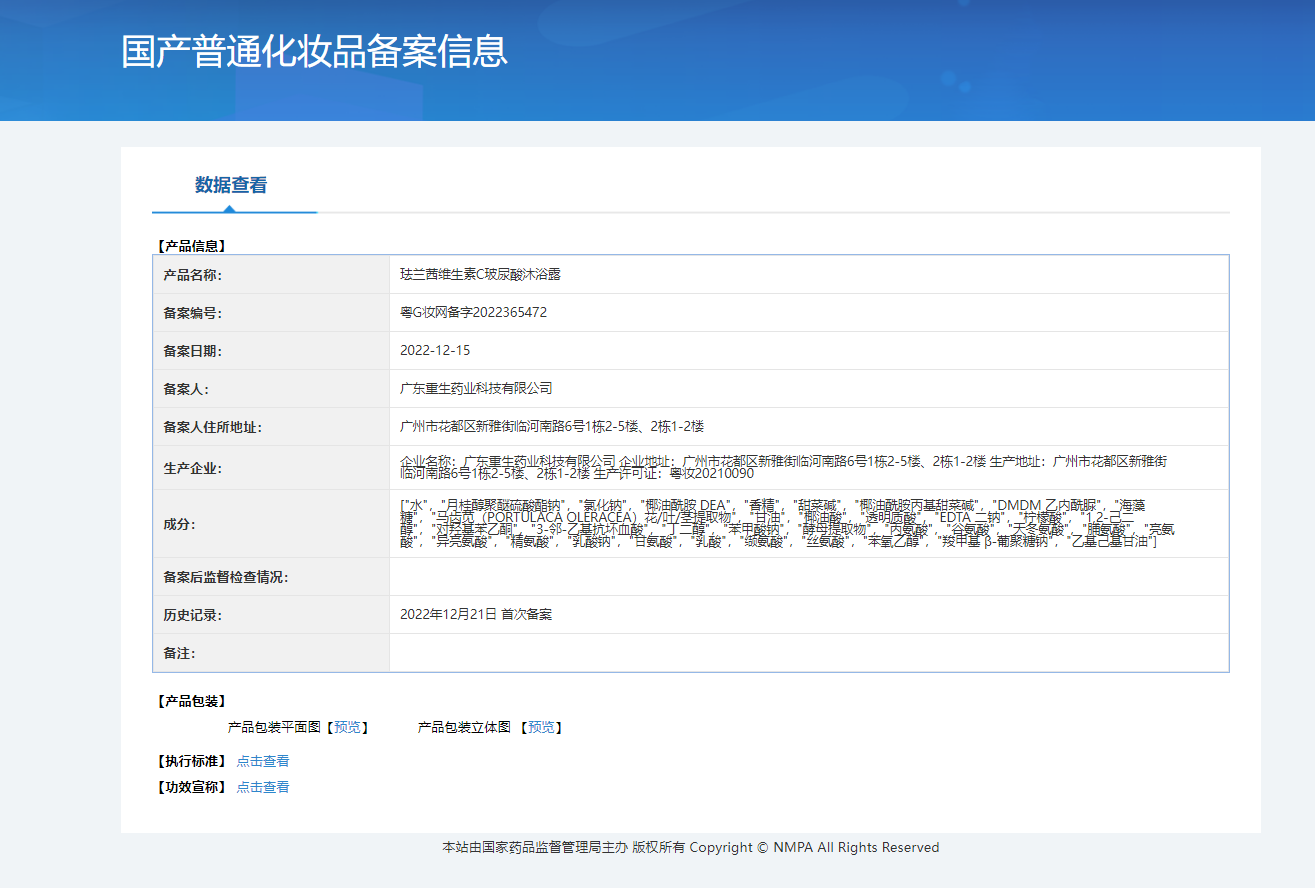
Task: Click the 备案后监督检查情况 row label
Action: [x=225, y=577]
